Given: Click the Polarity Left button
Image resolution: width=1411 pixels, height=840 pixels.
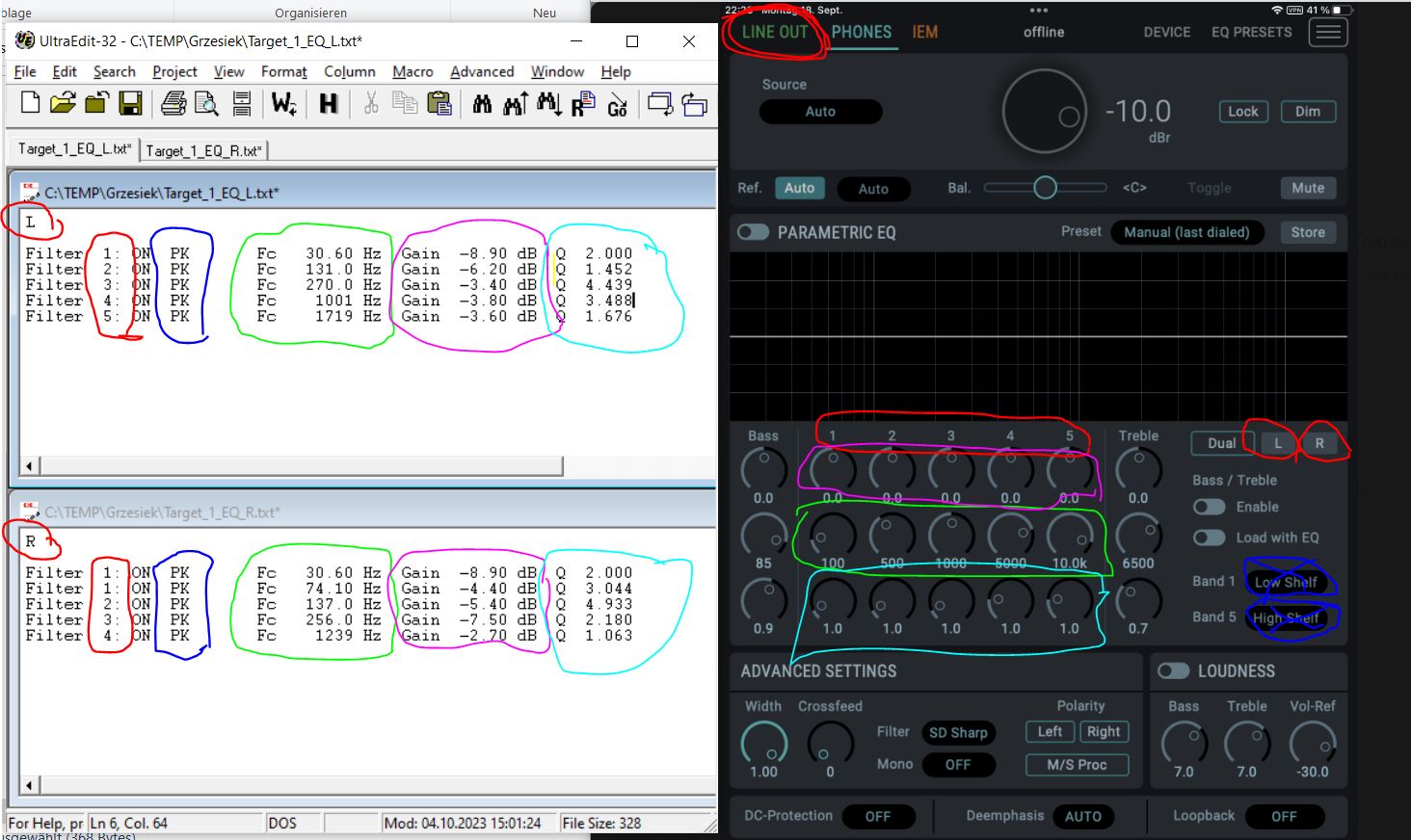Looking at the screenshot, I should tap(1050, 731).
